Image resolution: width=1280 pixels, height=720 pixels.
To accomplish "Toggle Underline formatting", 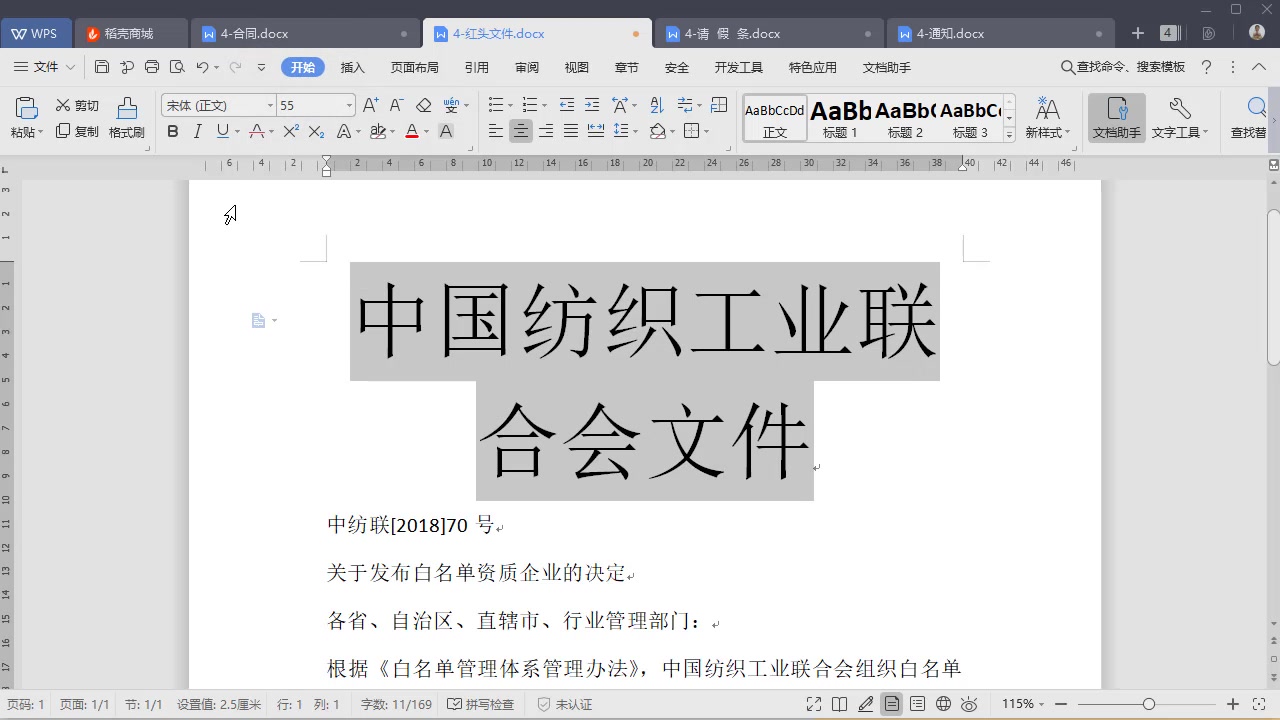I will tap(222, 131).
